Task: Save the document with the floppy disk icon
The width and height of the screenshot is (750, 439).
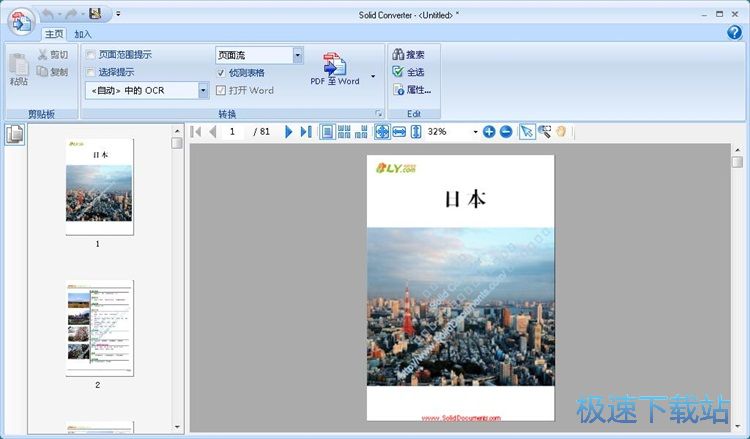Action: pos(95,14)
